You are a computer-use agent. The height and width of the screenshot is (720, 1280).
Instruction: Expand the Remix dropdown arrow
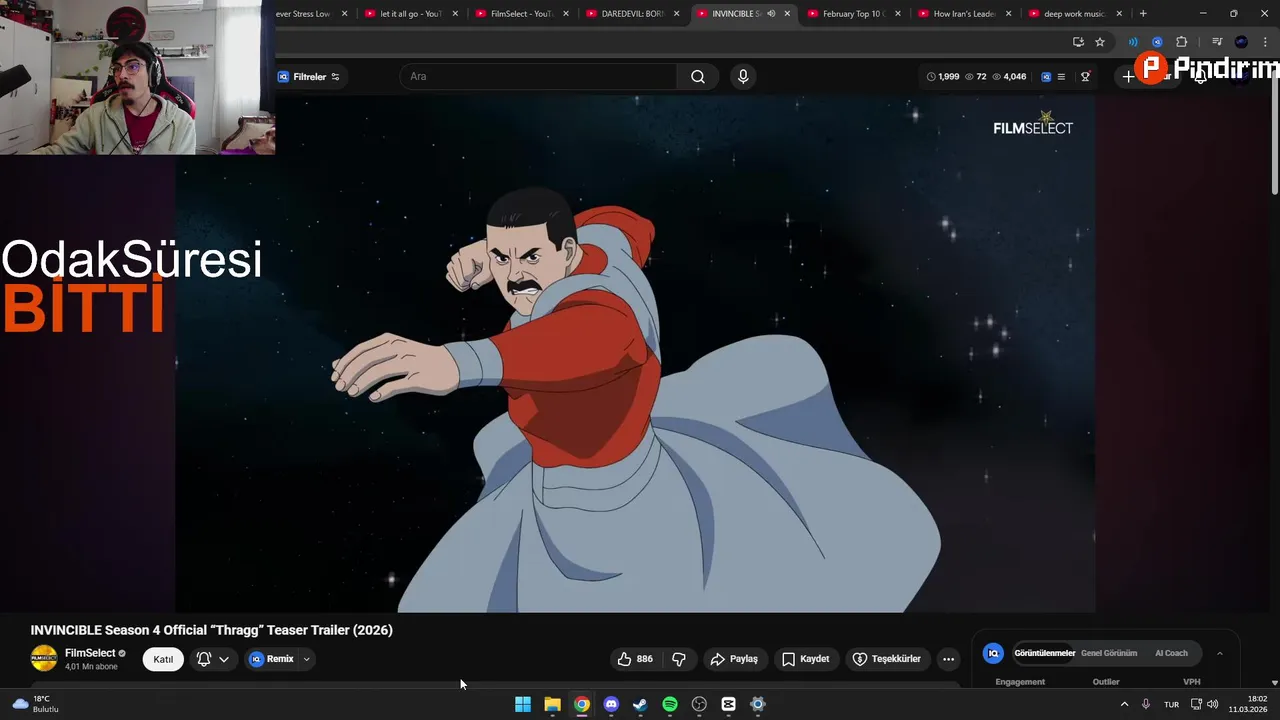pyautogui.click(x=307, y=659)
